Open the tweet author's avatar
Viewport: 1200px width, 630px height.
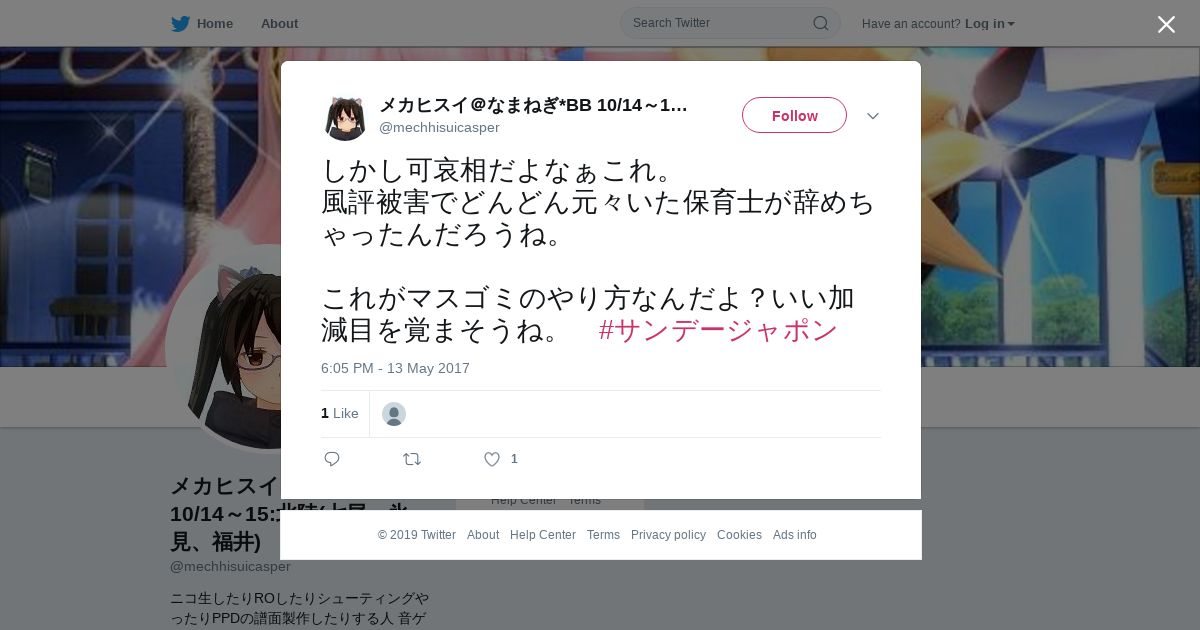pyautogui.click(x=345, y=117)
